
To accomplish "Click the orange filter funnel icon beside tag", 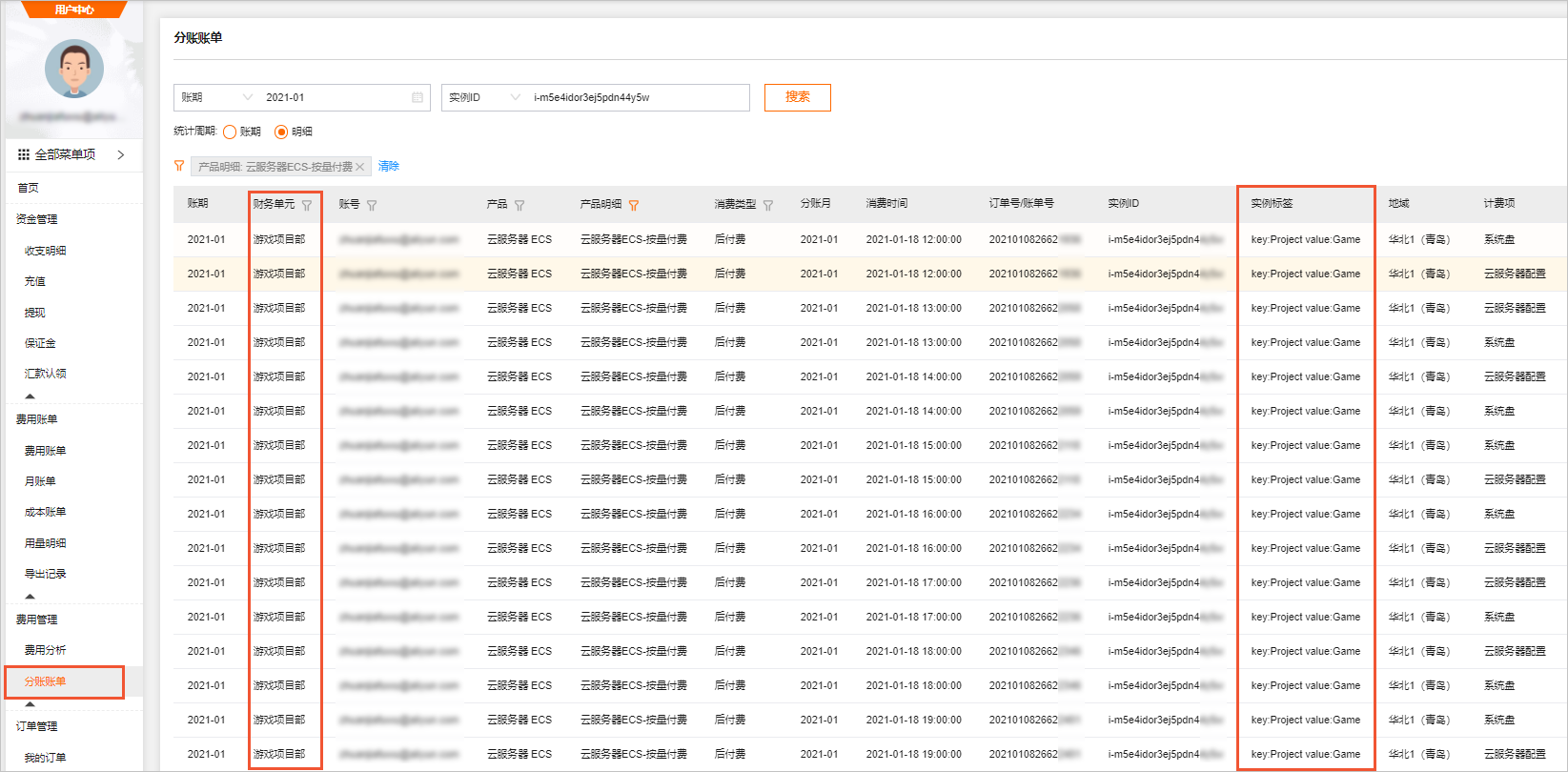I will pyautogui.click(x=179, y=166).
